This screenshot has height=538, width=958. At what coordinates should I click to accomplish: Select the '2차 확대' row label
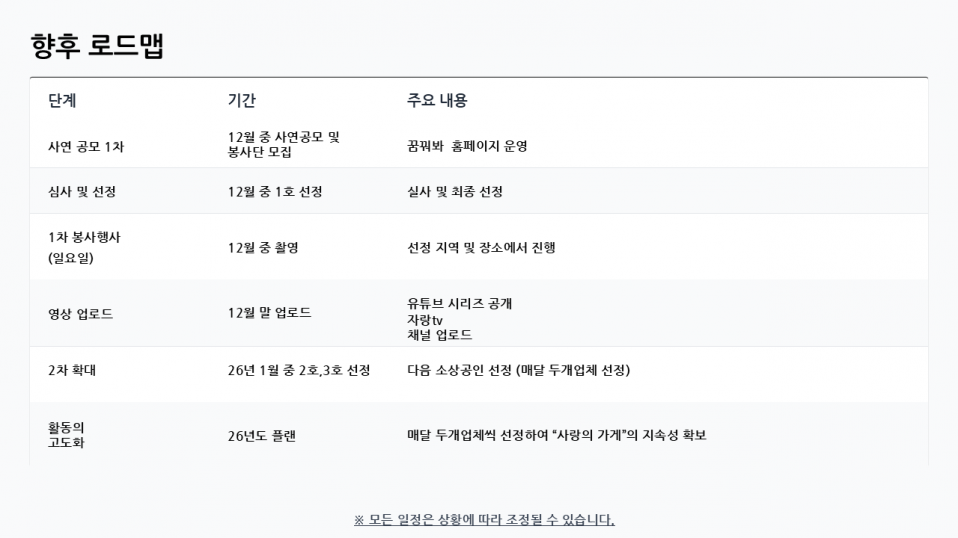72,370
